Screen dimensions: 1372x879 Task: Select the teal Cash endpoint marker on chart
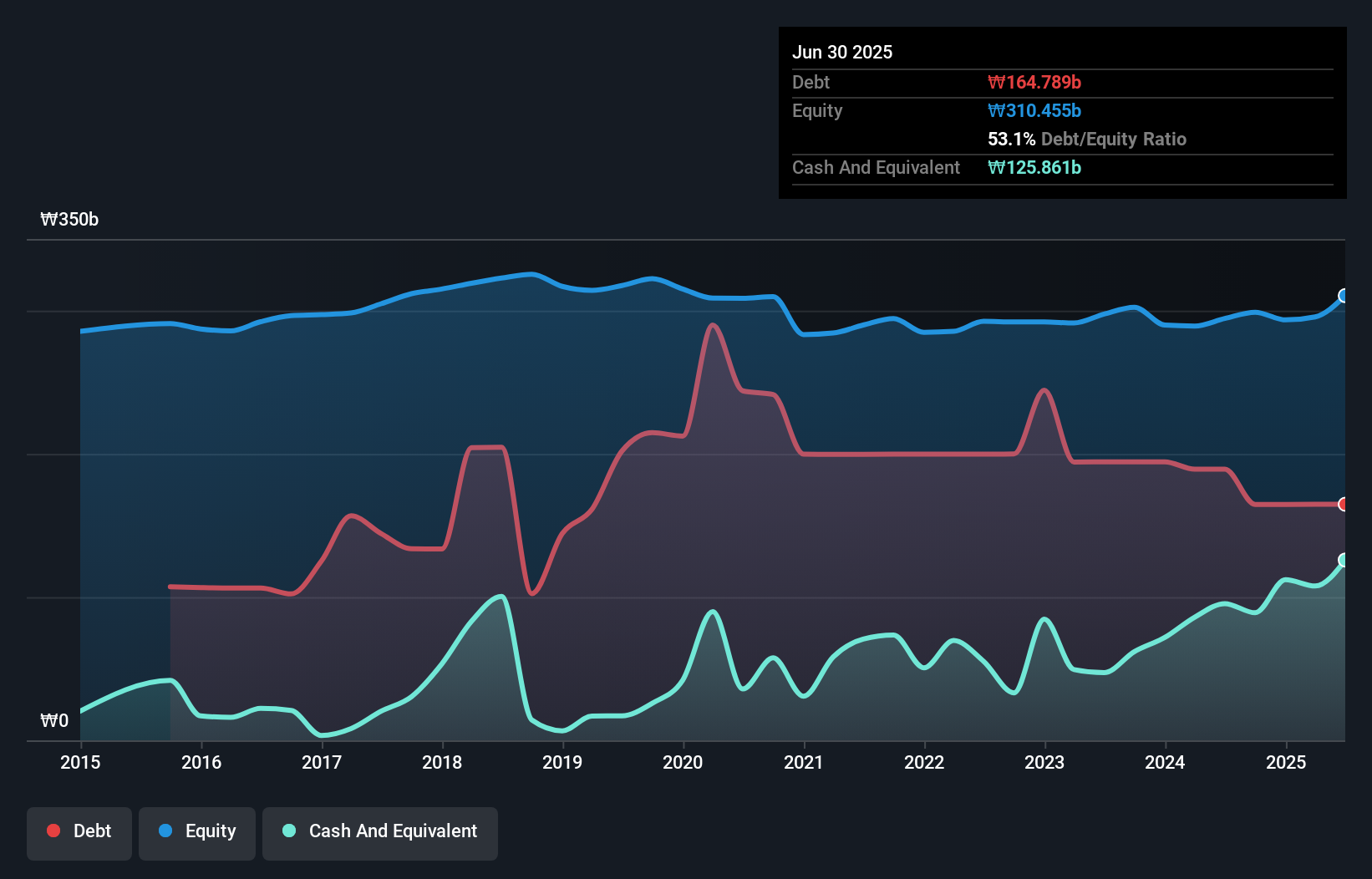pos(1344,561)
